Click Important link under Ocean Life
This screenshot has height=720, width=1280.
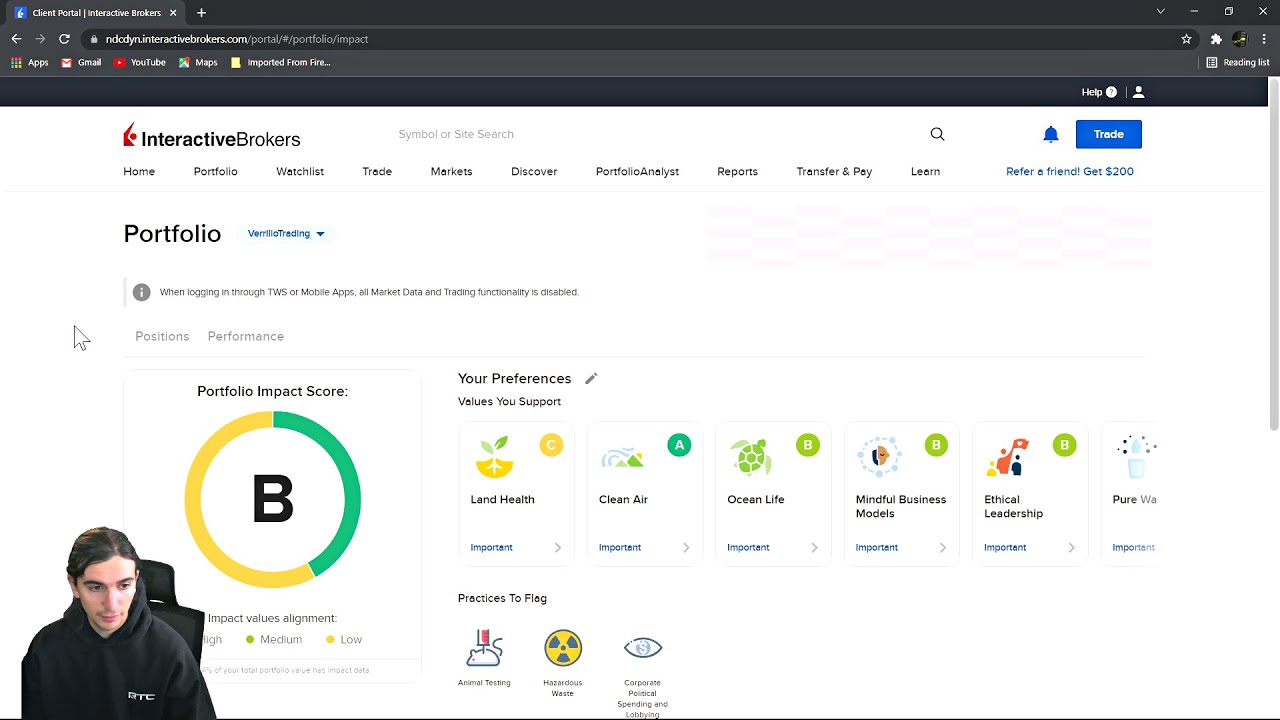point(748,547)
